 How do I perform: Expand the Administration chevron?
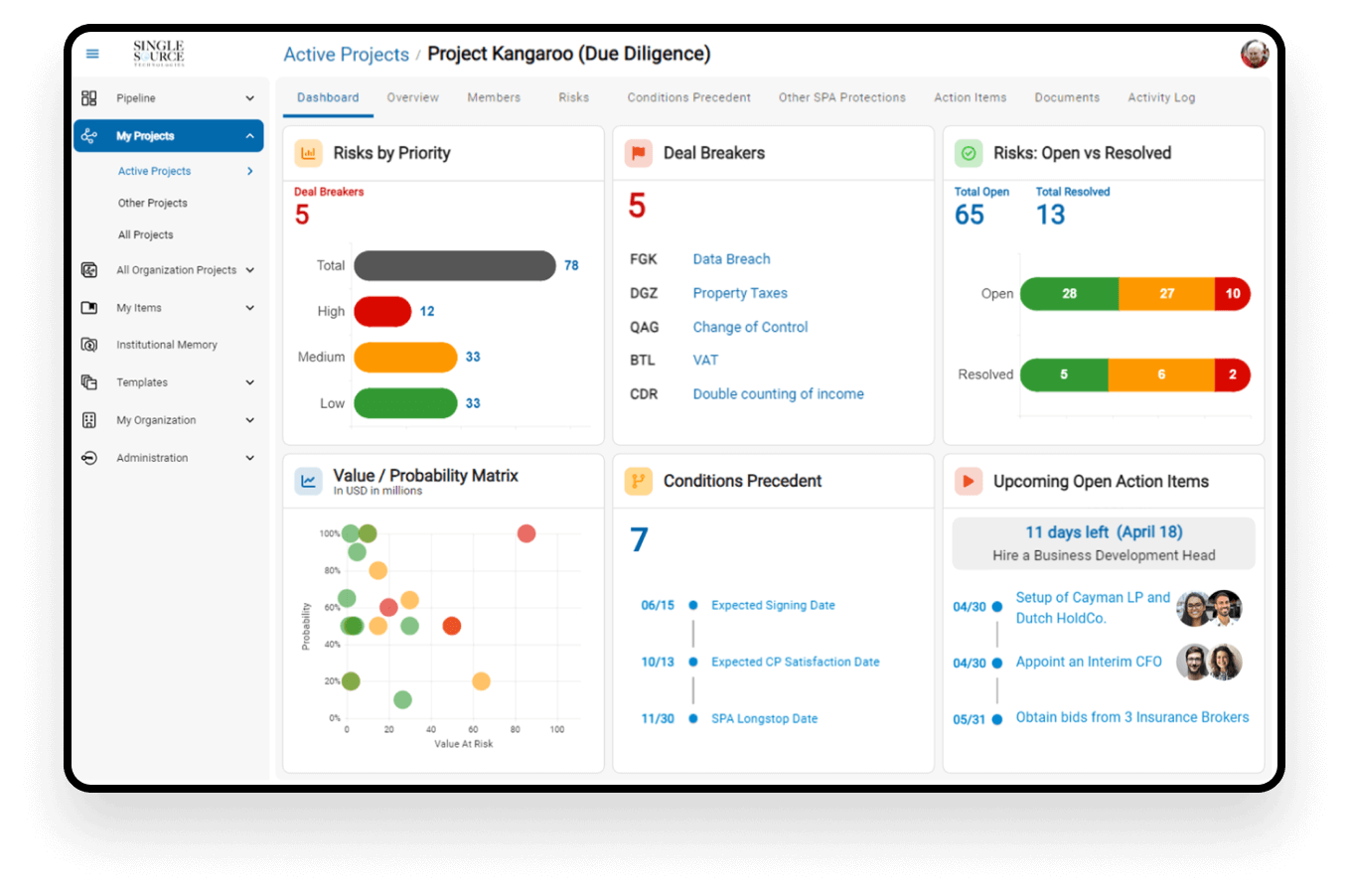pos(249,458)
